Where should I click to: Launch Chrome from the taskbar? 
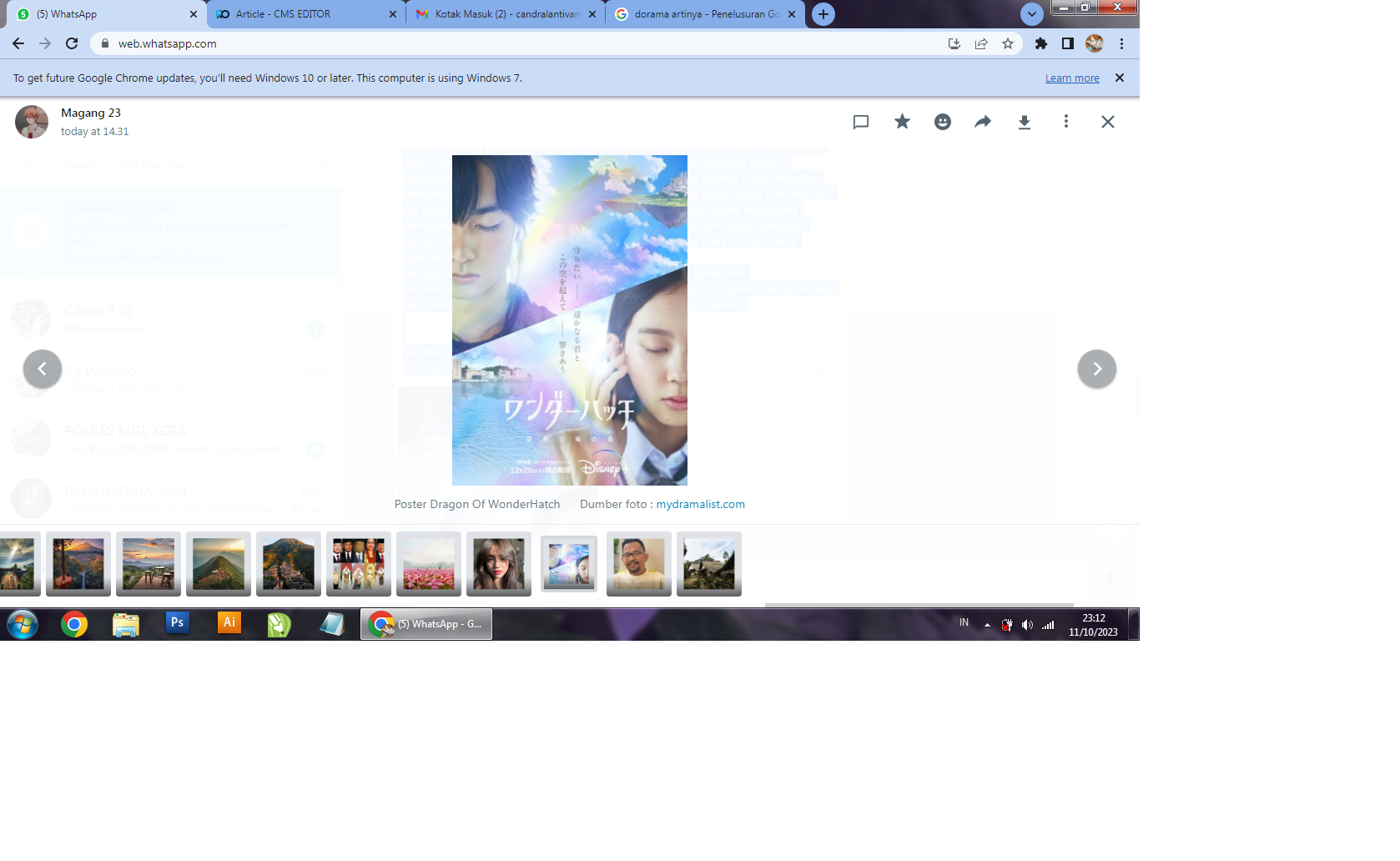(74, 624)
